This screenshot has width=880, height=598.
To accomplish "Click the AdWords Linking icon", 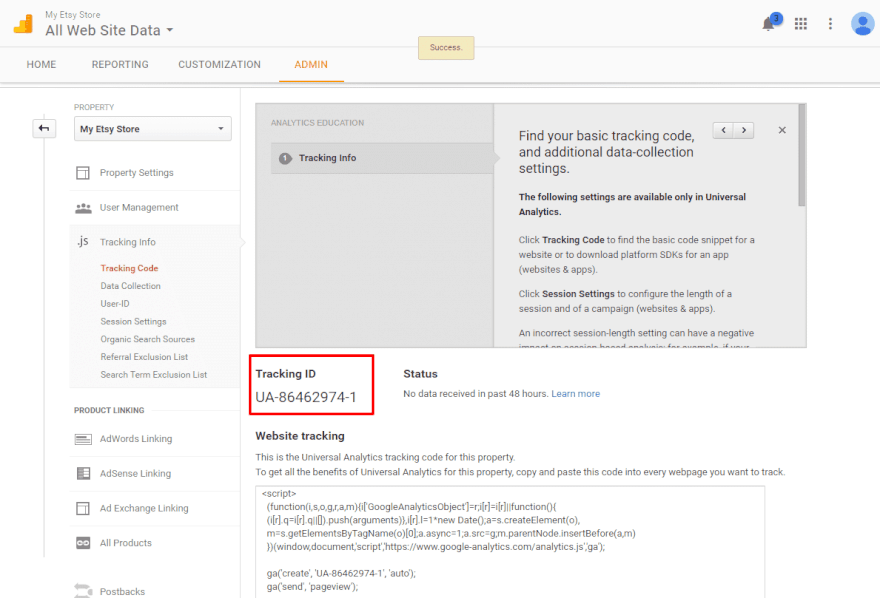I will tap(83, 439).
